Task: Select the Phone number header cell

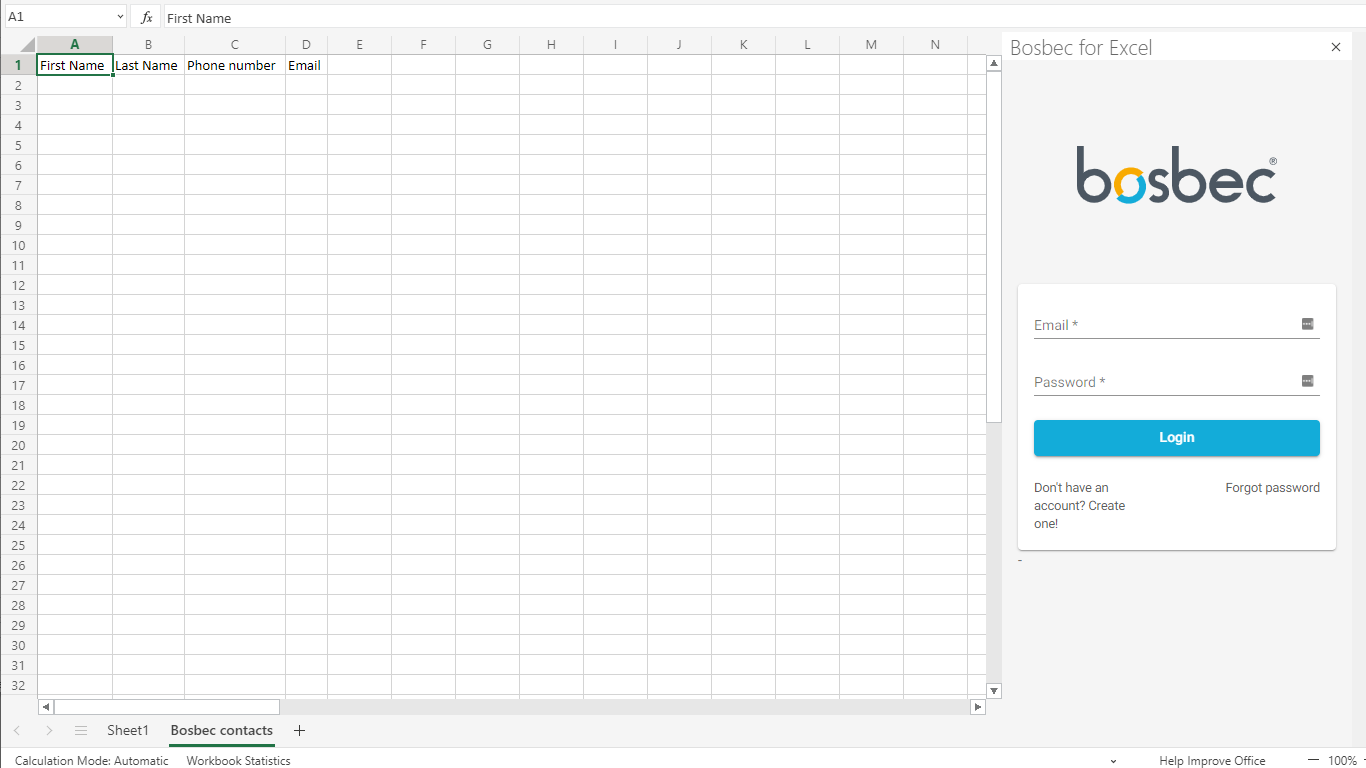Action: (x=234, y=65)
